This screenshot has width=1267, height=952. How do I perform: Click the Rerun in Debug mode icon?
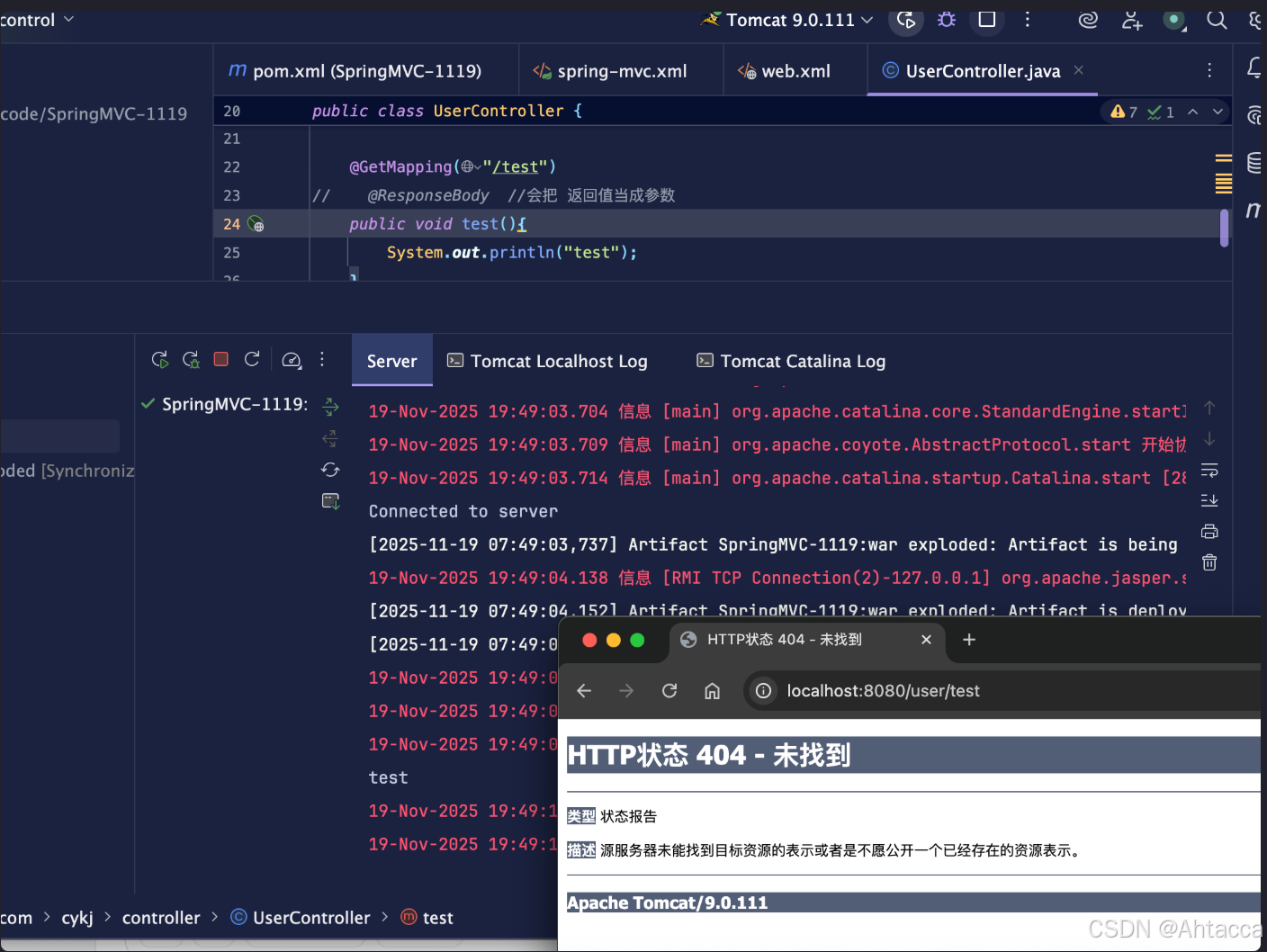[191, 360]
